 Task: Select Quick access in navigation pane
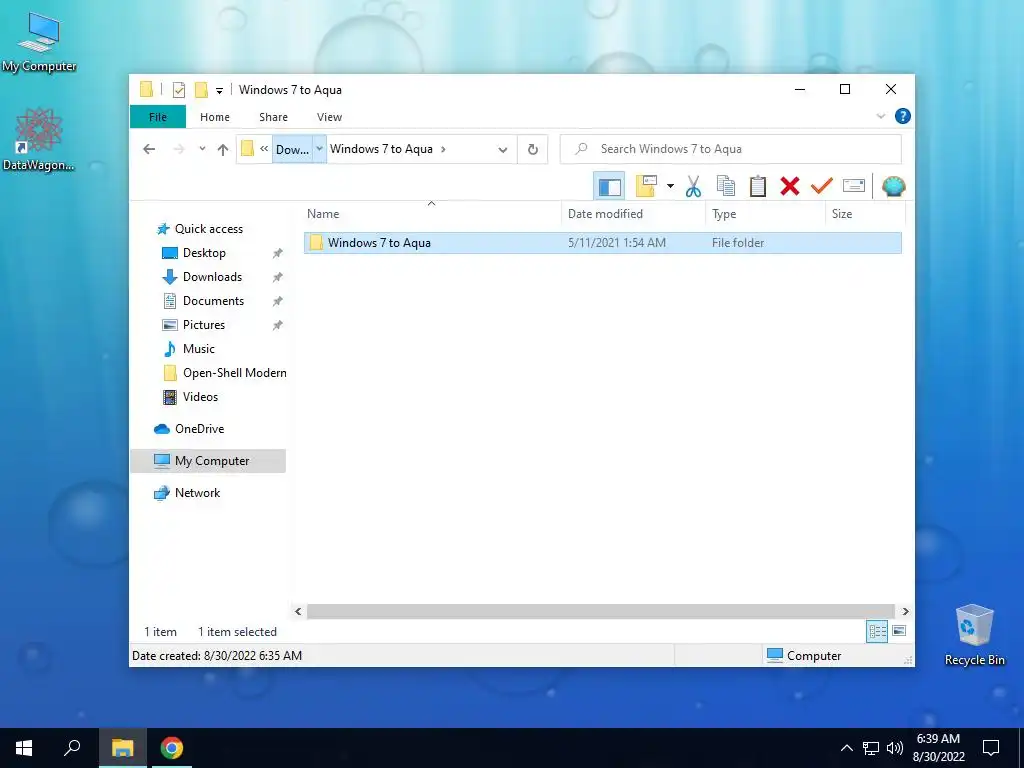tap(208, 229)
